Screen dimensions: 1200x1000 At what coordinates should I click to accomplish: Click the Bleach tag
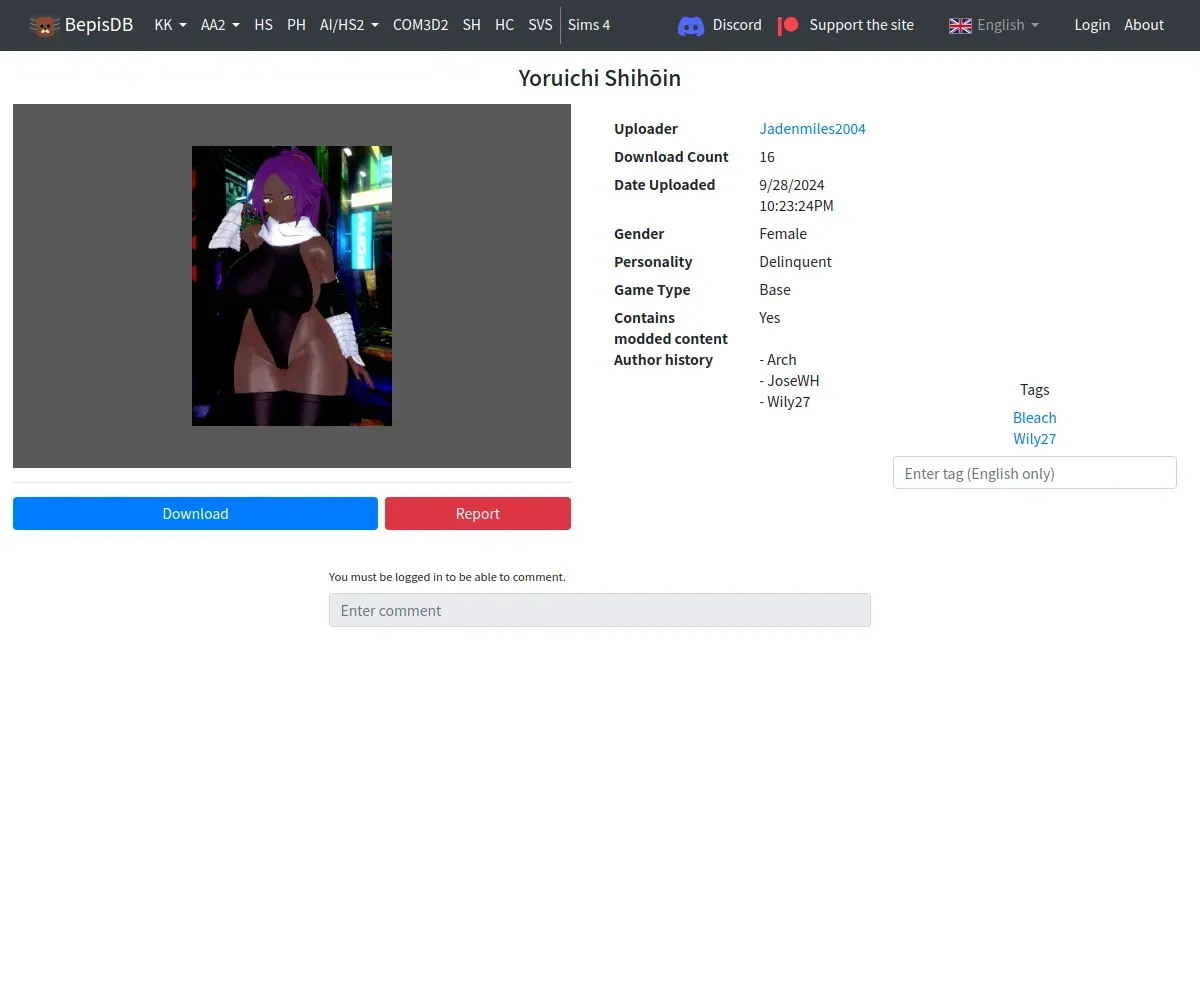(x=1034, y=418)
